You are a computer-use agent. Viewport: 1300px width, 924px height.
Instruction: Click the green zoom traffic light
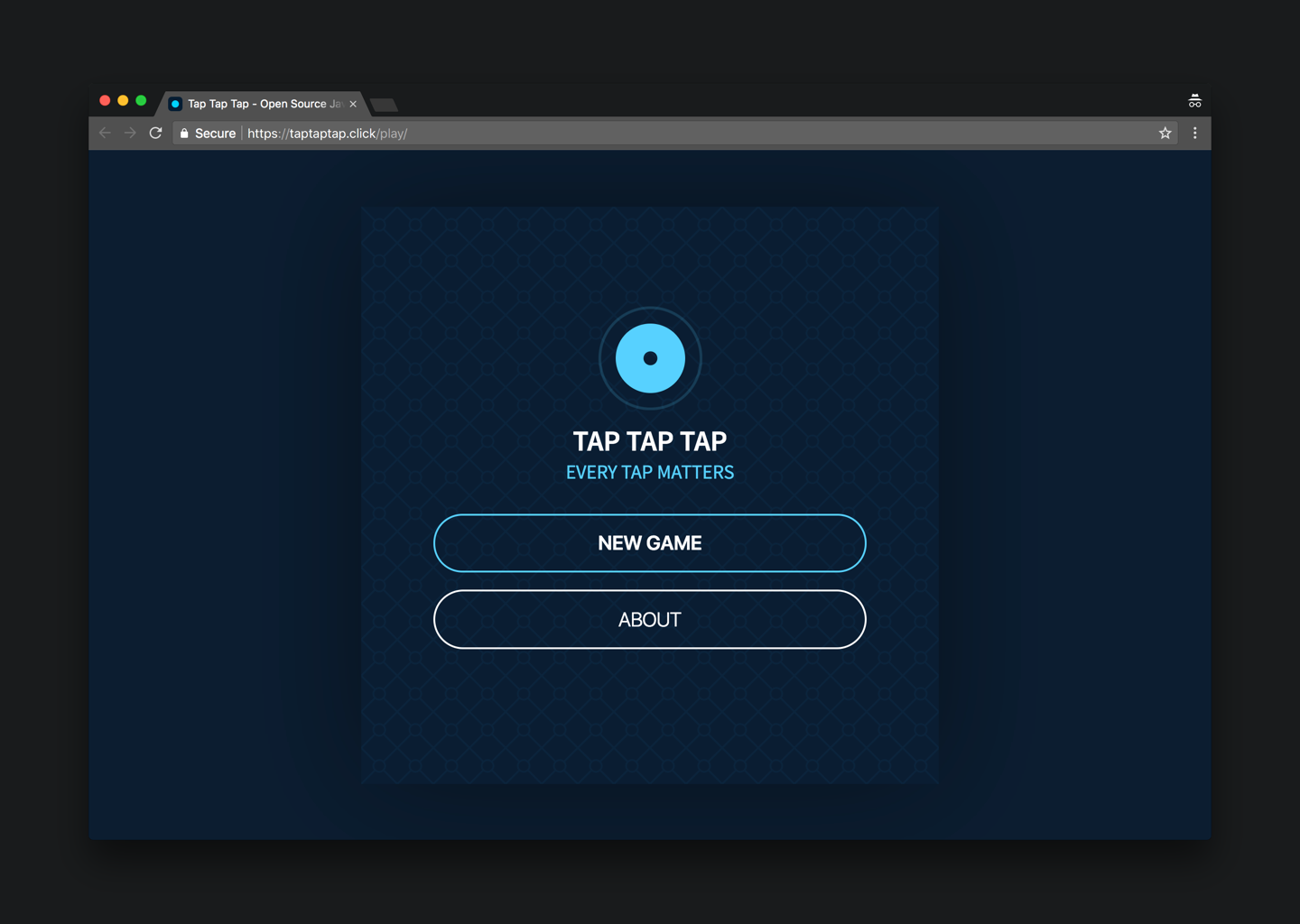[x=141, y=100]
